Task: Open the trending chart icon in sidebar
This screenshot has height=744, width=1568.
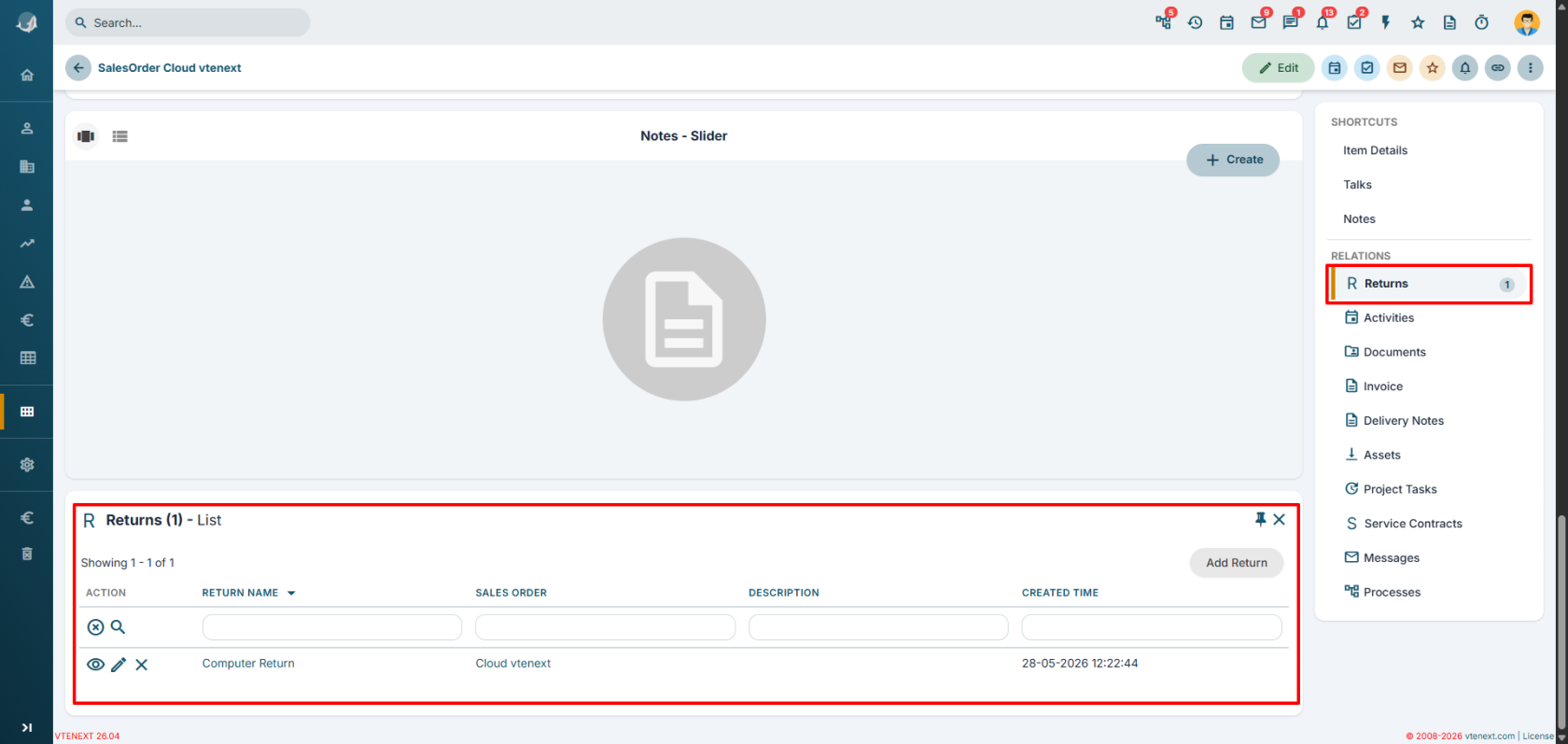Action: (27, 243)
